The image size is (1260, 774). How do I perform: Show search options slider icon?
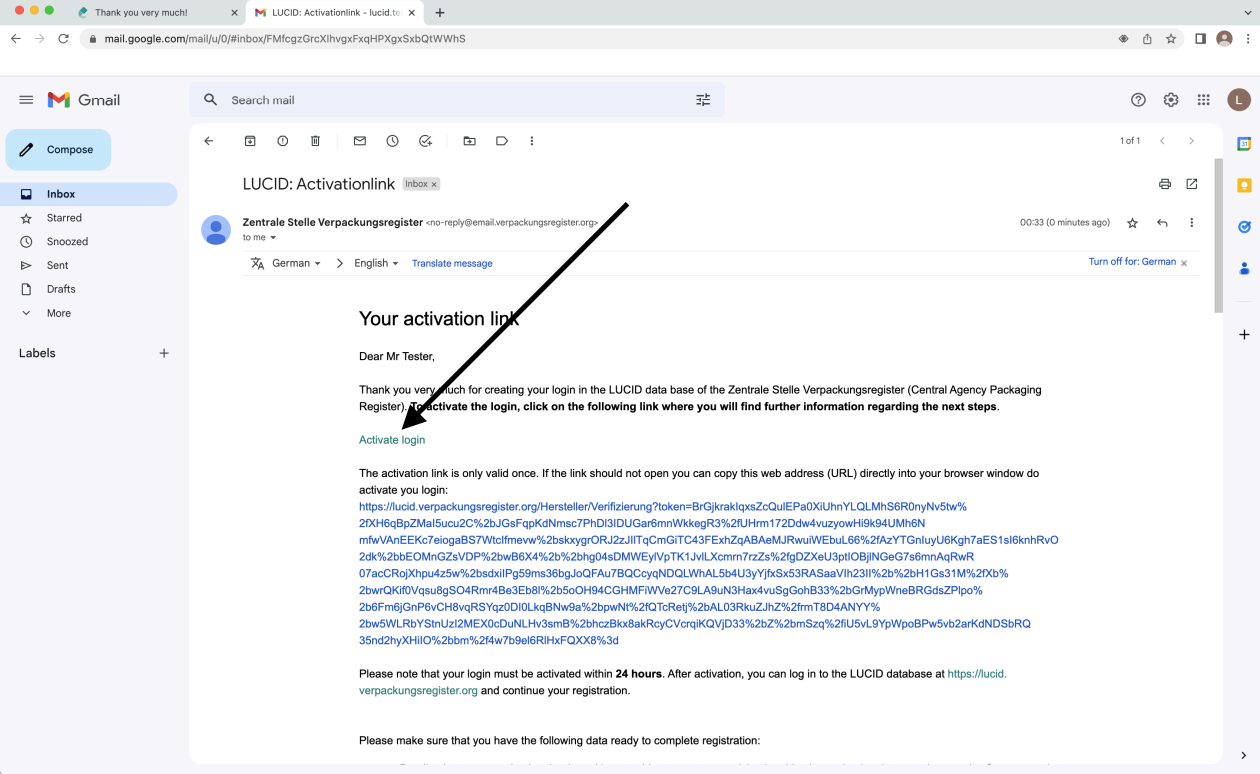pyautogui.click(x=703, y=100)
